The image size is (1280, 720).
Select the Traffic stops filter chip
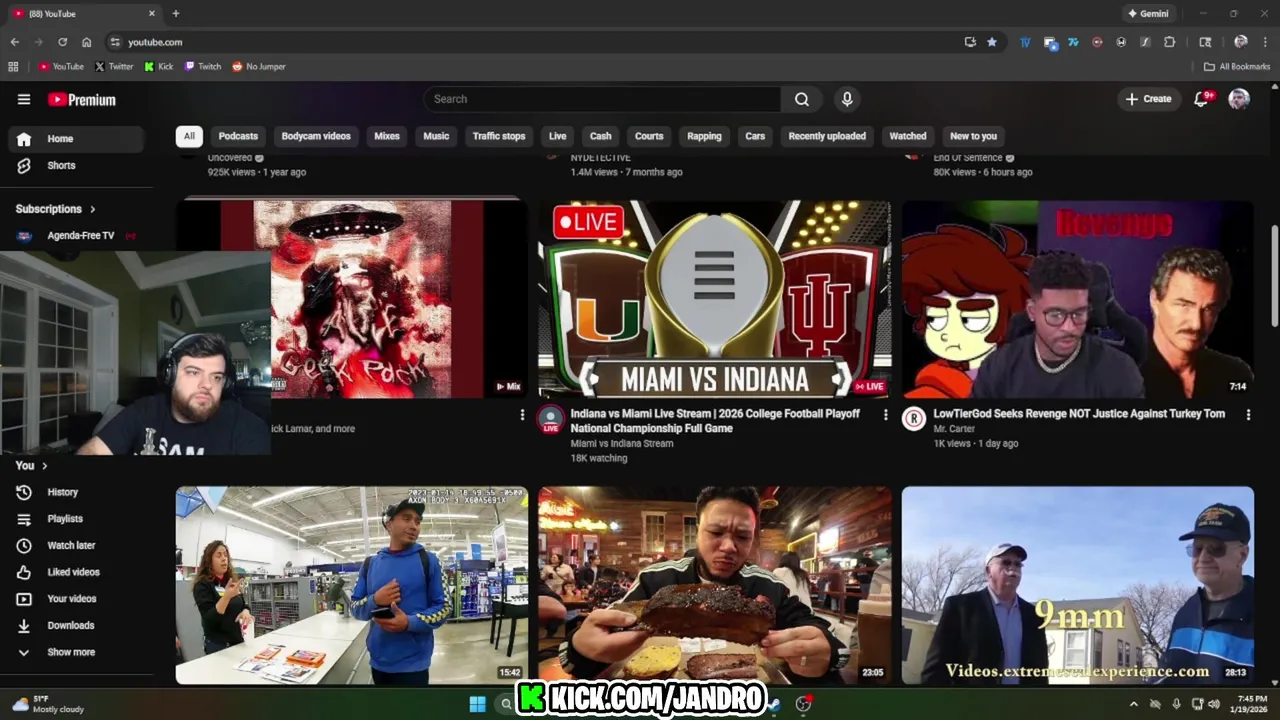pos(499,136)
